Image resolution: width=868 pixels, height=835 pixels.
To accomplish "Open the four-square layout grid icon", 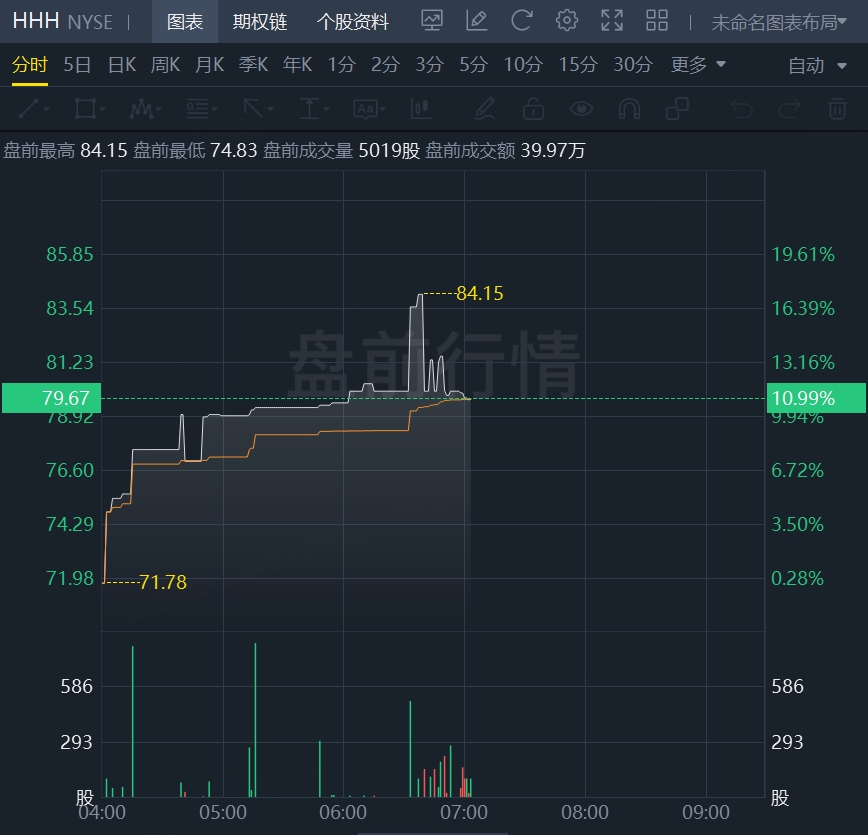I will [x=657, y=21].
